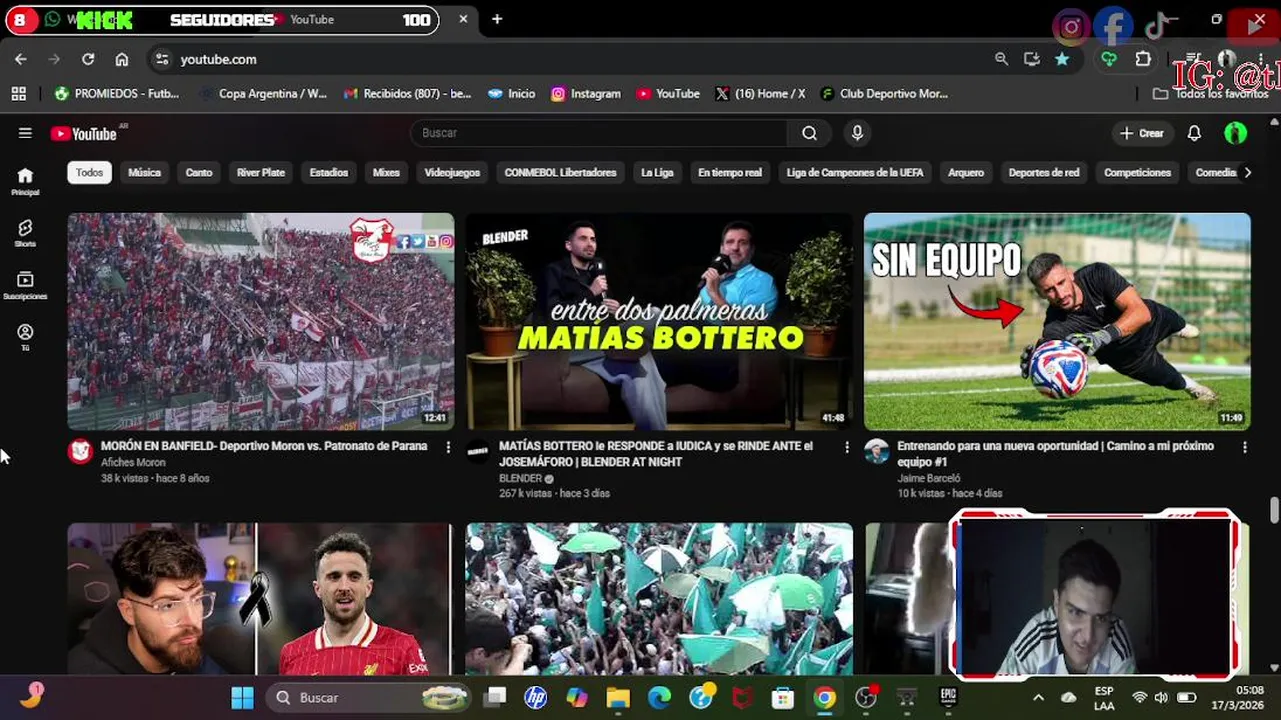Click the YouTube search input field
Screen dimensions: 1281x720
click(x=599, y=133)
